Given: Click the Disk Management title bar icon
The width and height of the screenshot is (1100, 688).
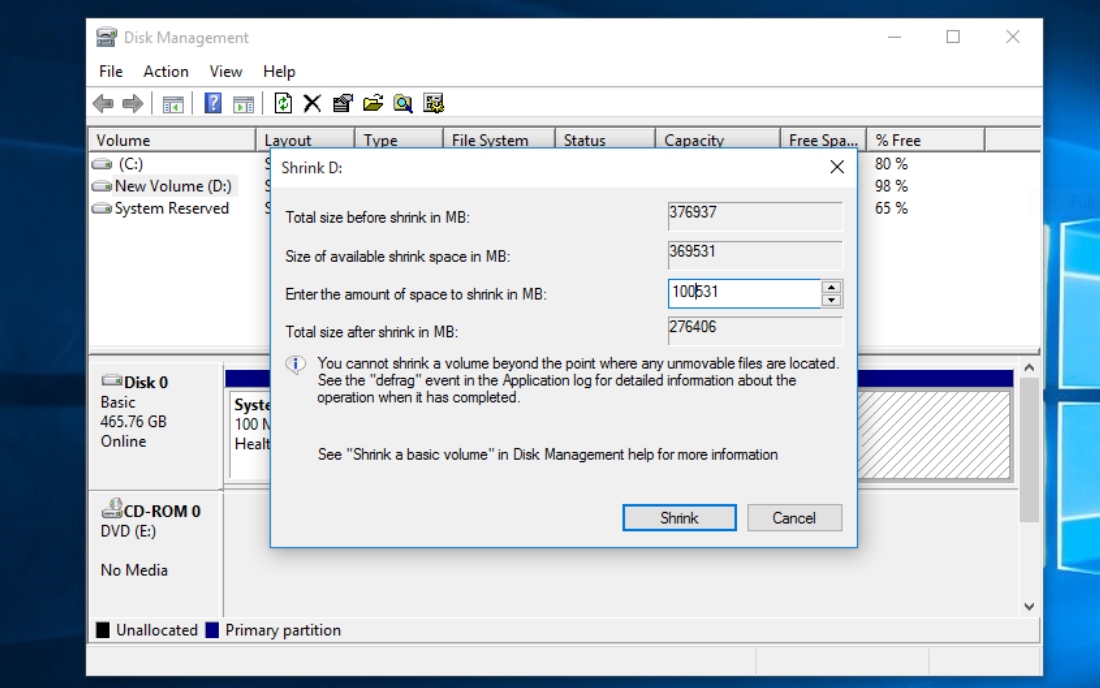Looking at the screenshot, I should (107, 37).
